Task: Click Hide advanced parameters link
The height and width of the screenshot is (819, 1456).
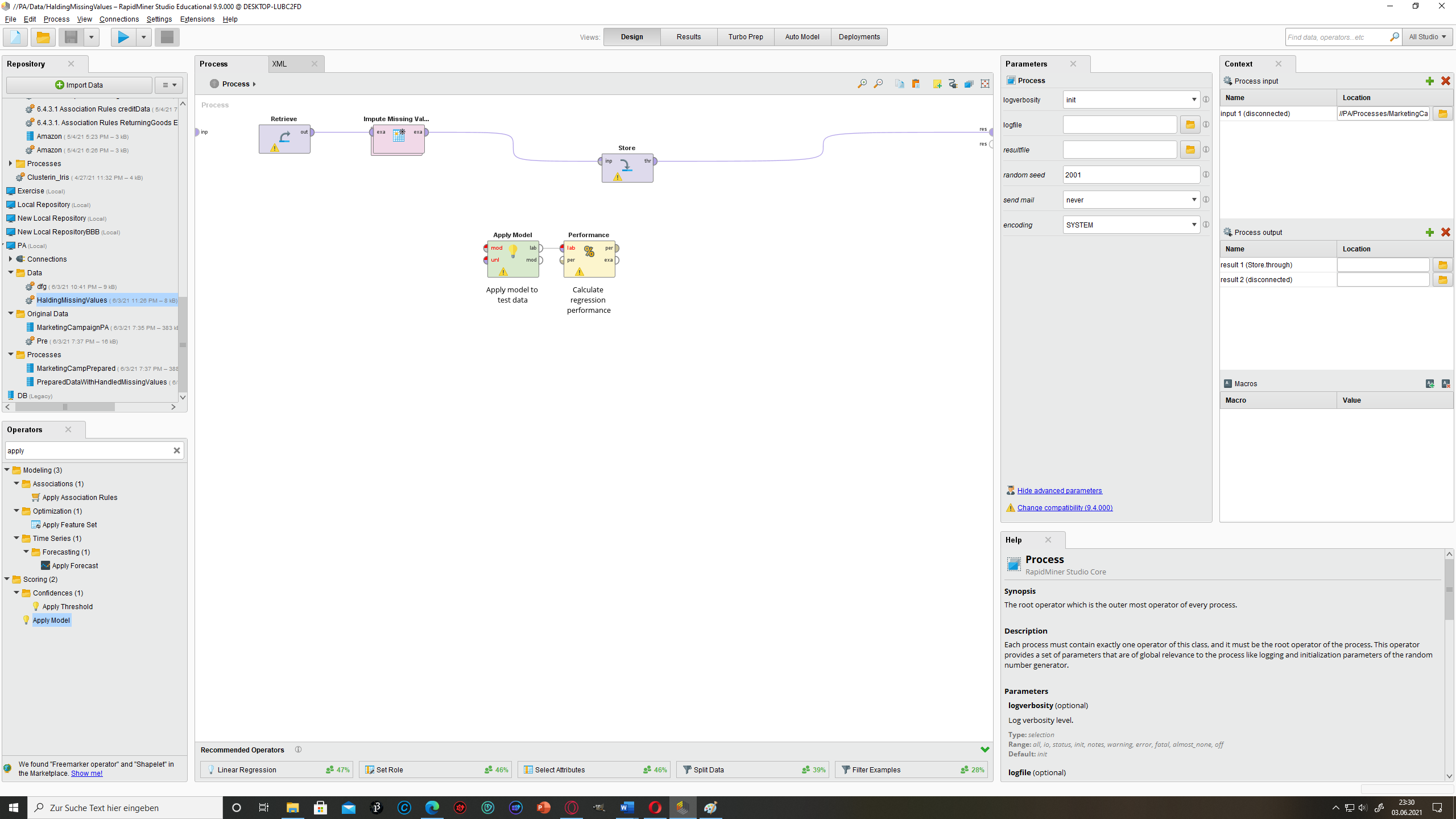Action: pyautogui.click(x=1059, y=491)
